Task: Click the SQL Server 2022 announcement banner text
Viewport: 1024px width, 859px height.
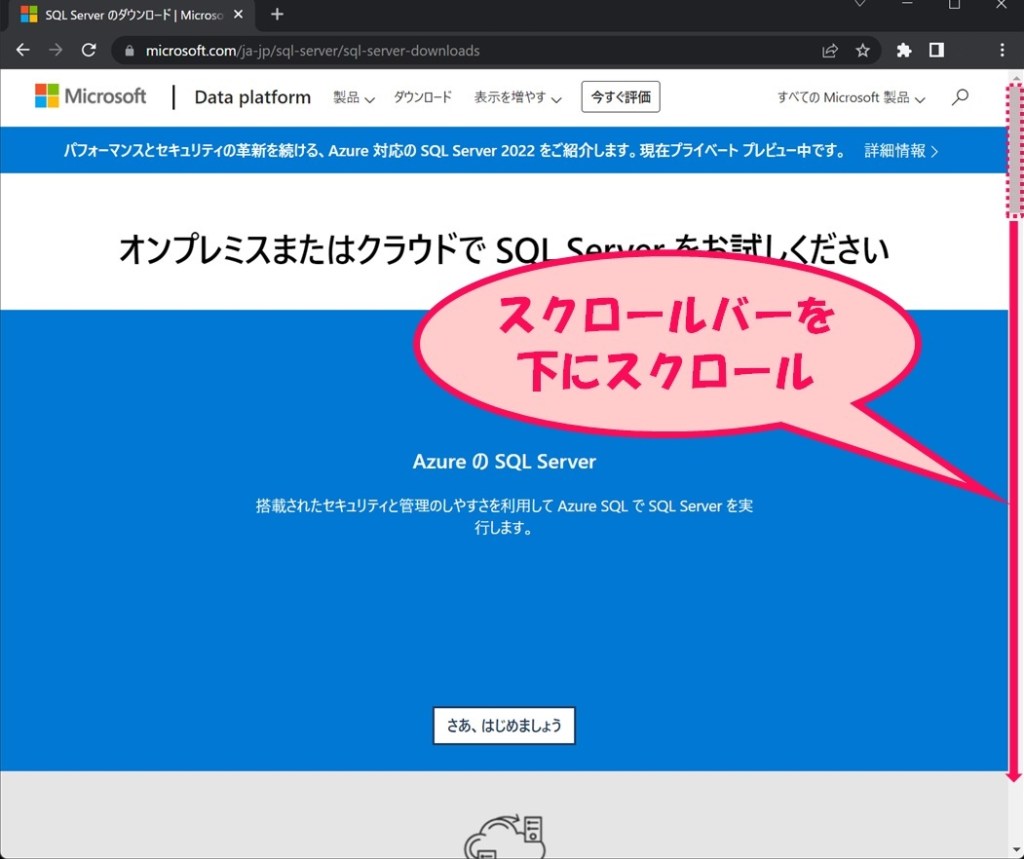Action: [x=455, y=151]
